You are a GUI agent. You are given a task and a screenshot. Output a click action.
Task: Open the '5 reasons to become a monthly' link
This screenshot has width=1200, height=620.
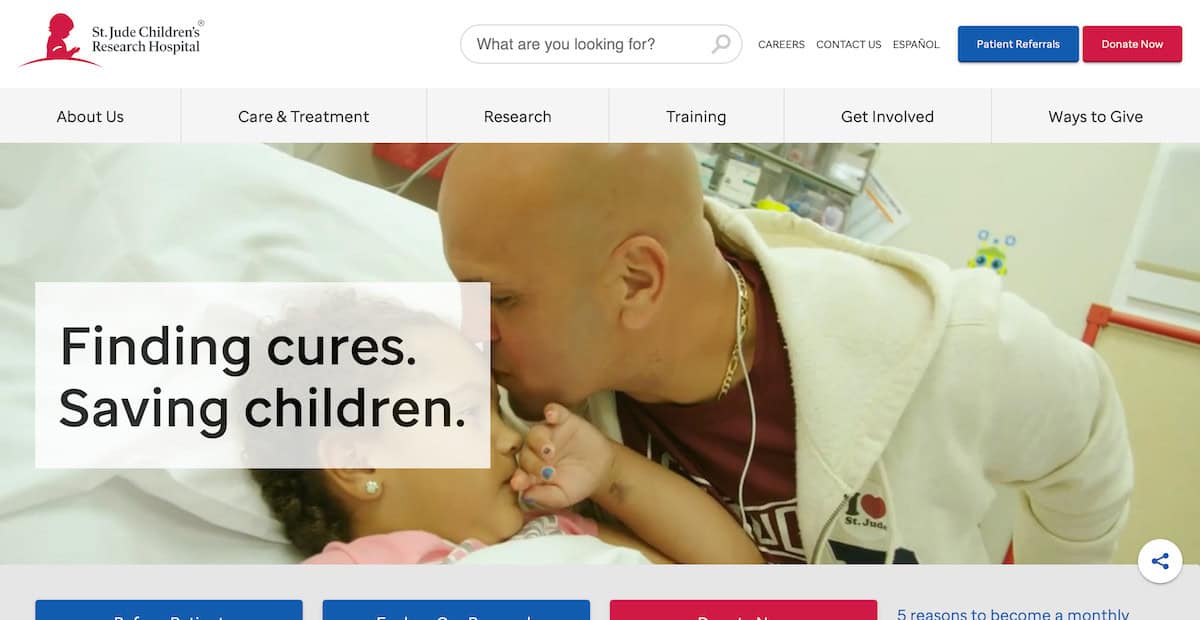1013,613
